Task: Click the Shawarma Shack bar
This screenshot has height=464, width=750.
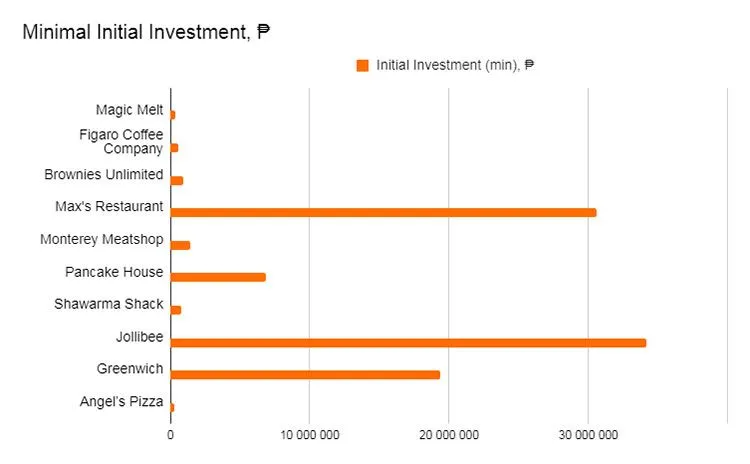Action: point(176,310)
